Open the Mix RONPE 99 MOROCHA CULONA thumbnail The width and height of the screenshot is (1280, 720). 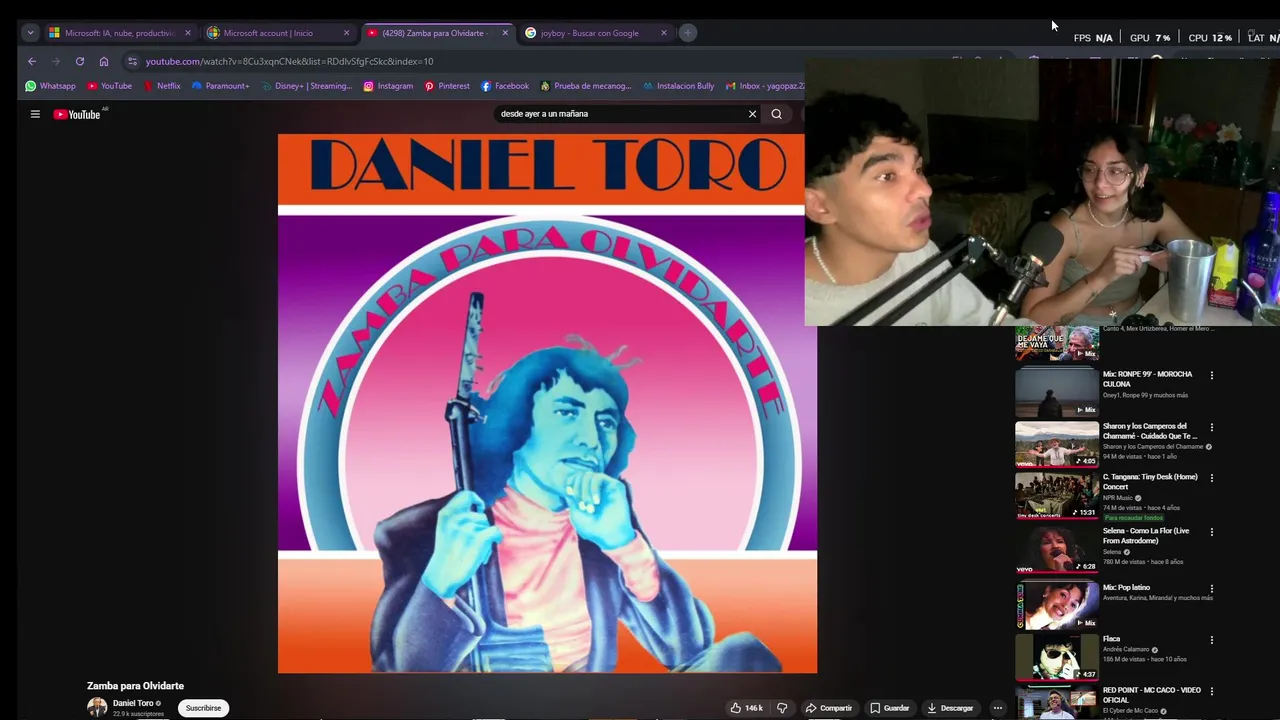[1057, 391]
